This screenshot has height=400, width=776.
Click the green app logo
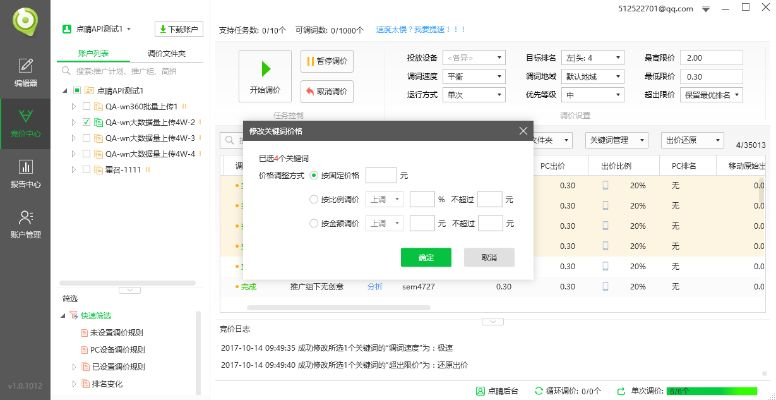coord(25,20)
